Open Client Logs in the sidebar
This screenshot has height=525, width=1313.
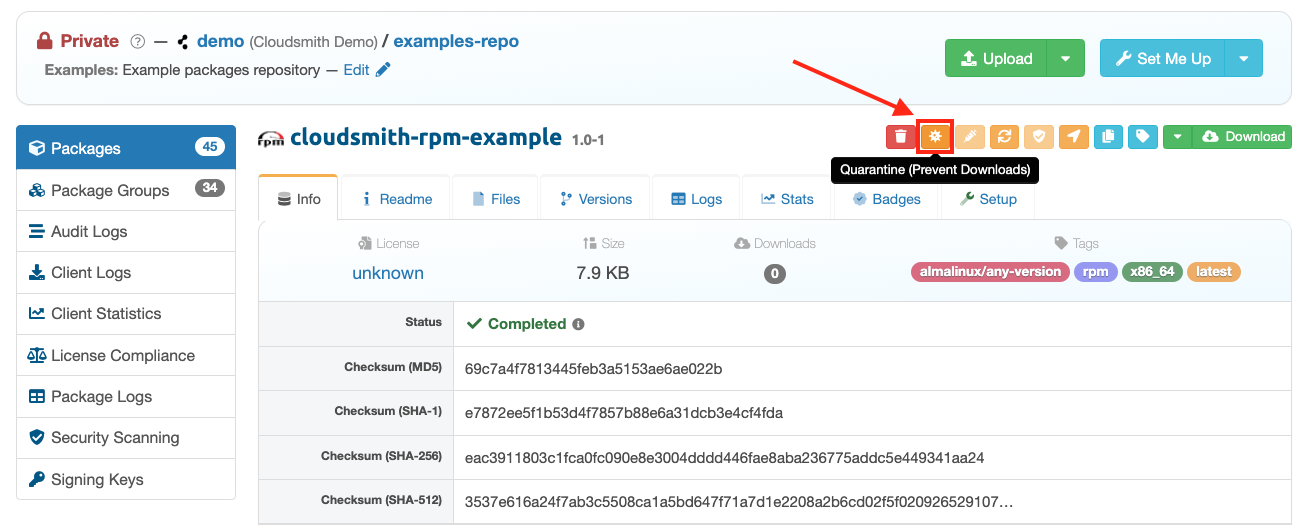pyautogui.click(x=126, y=272)
